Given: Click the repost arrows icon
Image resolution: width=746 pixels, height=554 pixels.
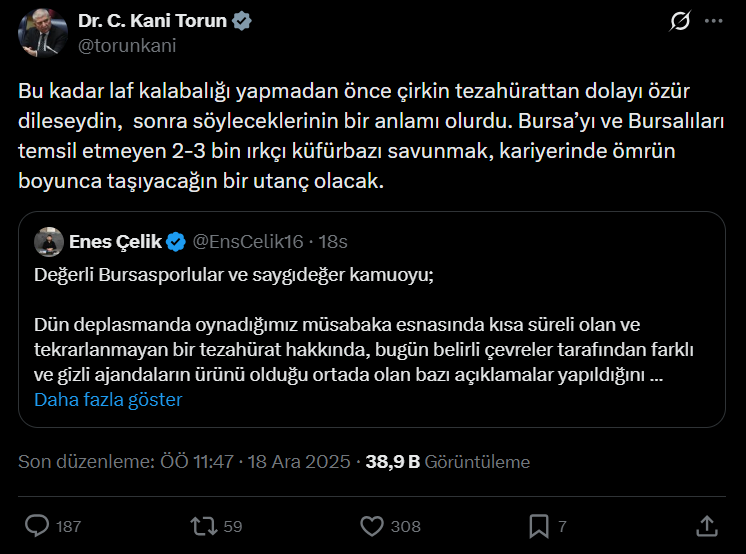Looking at the screenshot, I should 202,525.
